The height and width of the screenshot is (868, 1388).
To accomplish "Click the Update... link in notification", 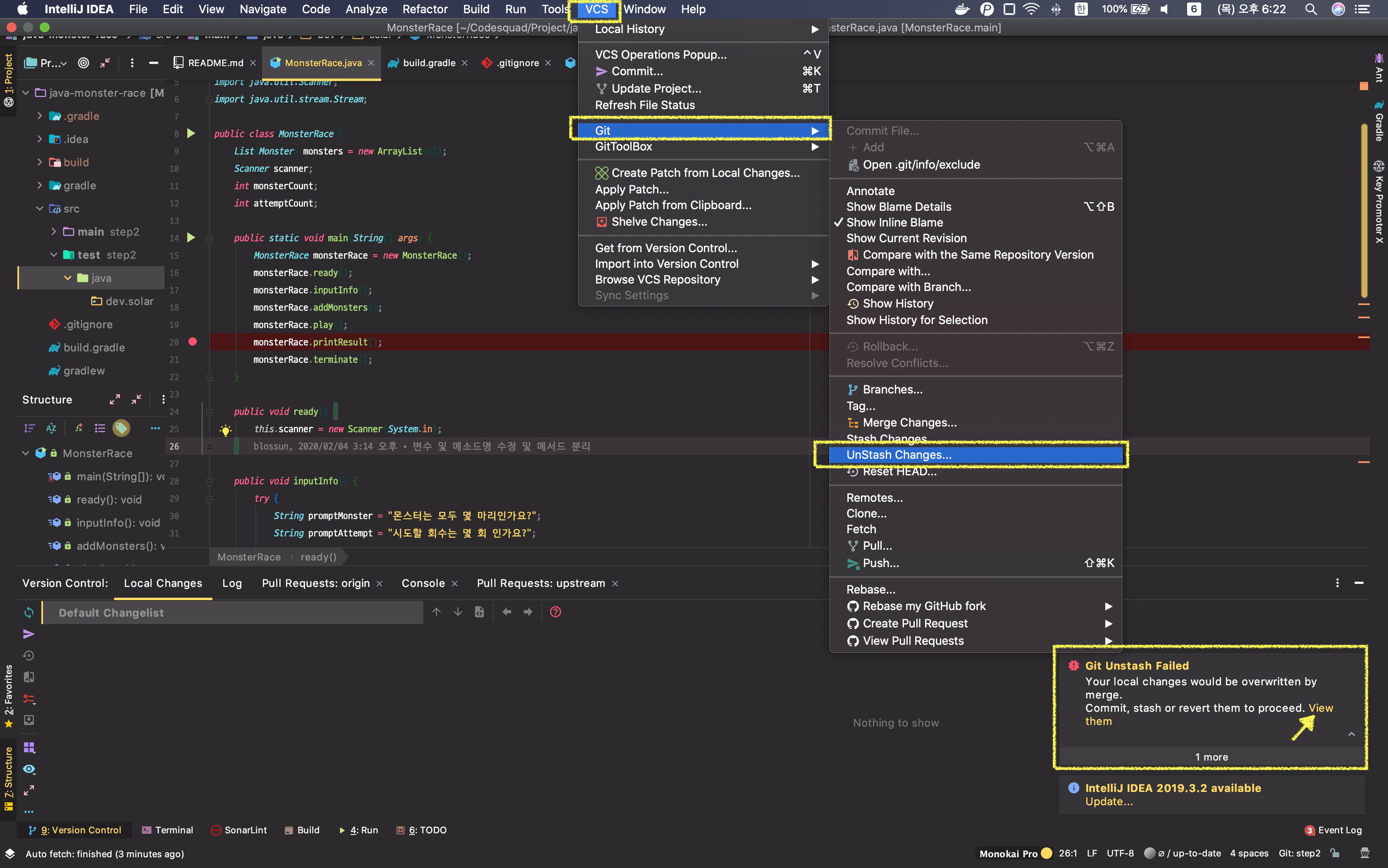I will pyautogui.click(x=1109, y=801).
